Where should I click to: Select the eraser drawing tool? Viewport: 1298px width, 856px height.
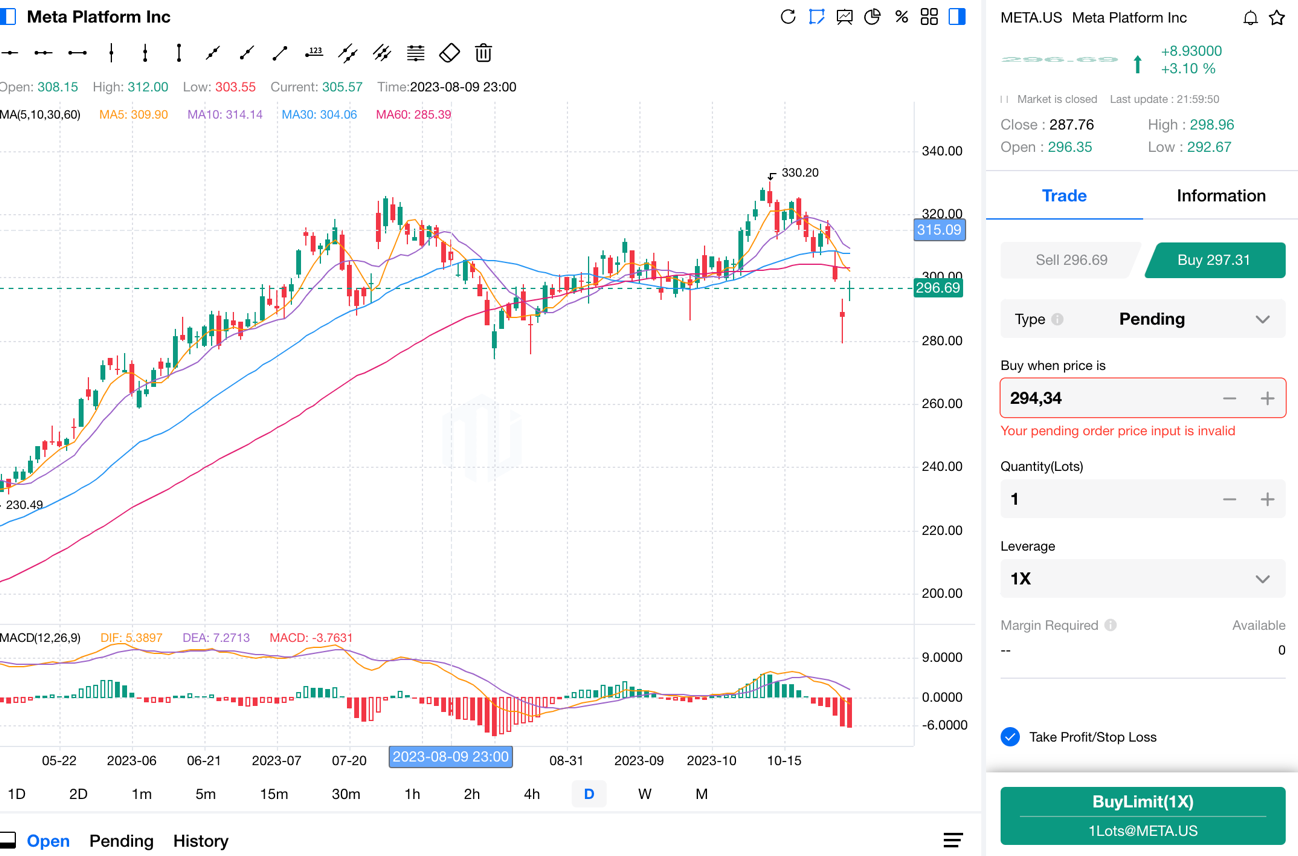pos(450,53)
